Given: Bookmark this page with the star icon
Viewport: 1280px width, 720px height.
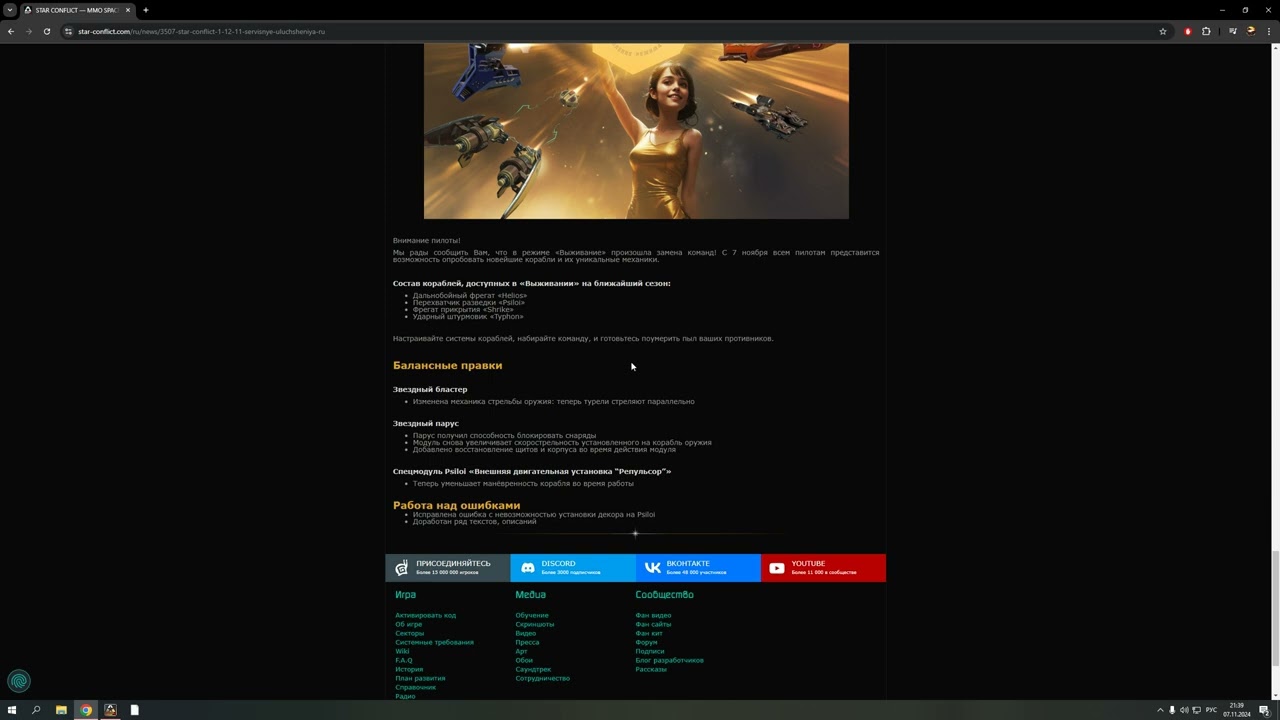Looking at the screenshot, I should click(x=1163, y=31).
